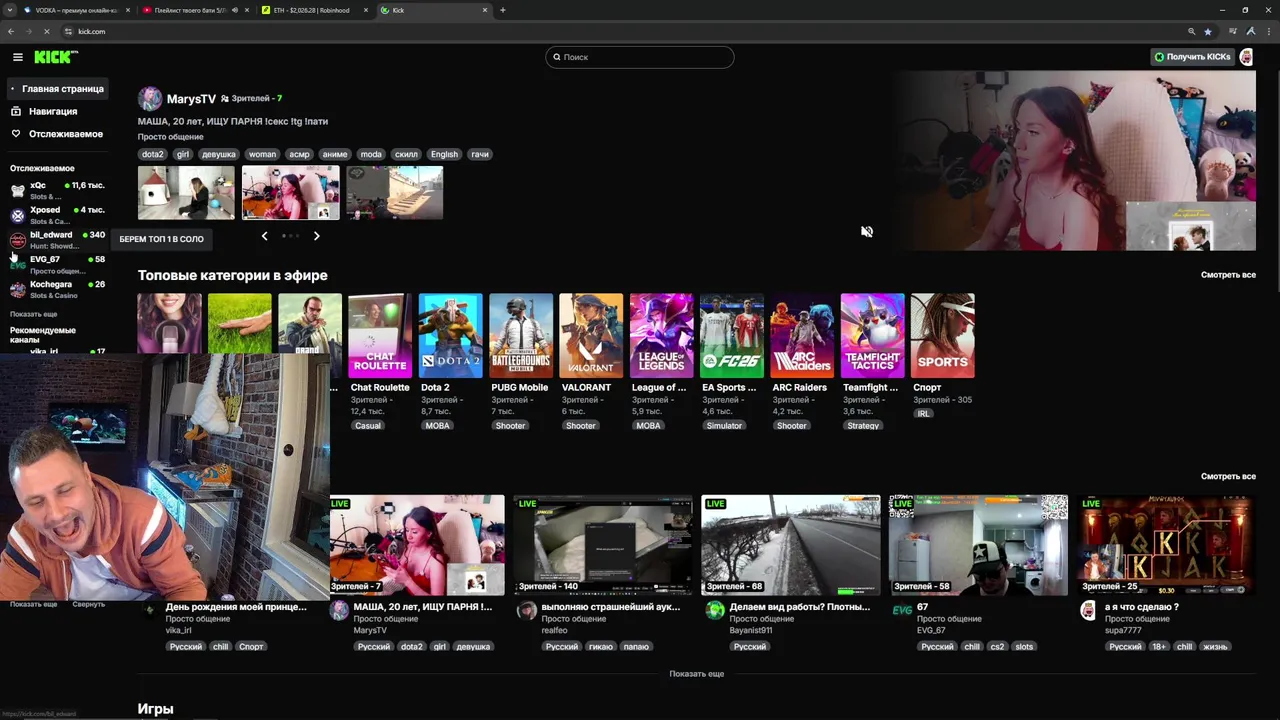Viewport: 1280px width, 720px height.
Task: Open tab search dropdown arrow
Action: point(10,10)
